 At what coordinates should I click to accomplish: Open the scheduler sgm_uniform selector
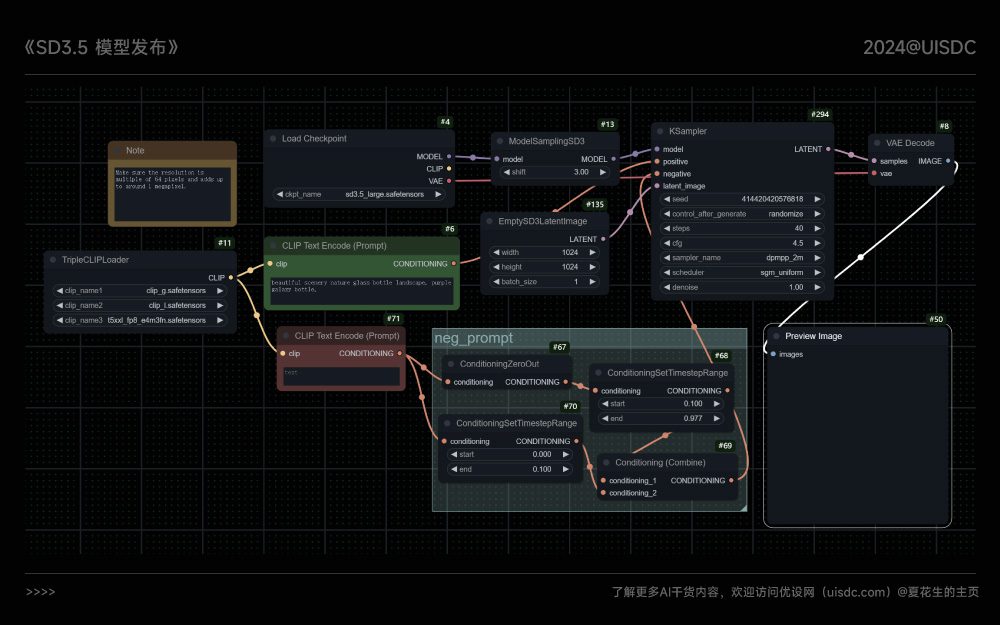tap(742, 272)
